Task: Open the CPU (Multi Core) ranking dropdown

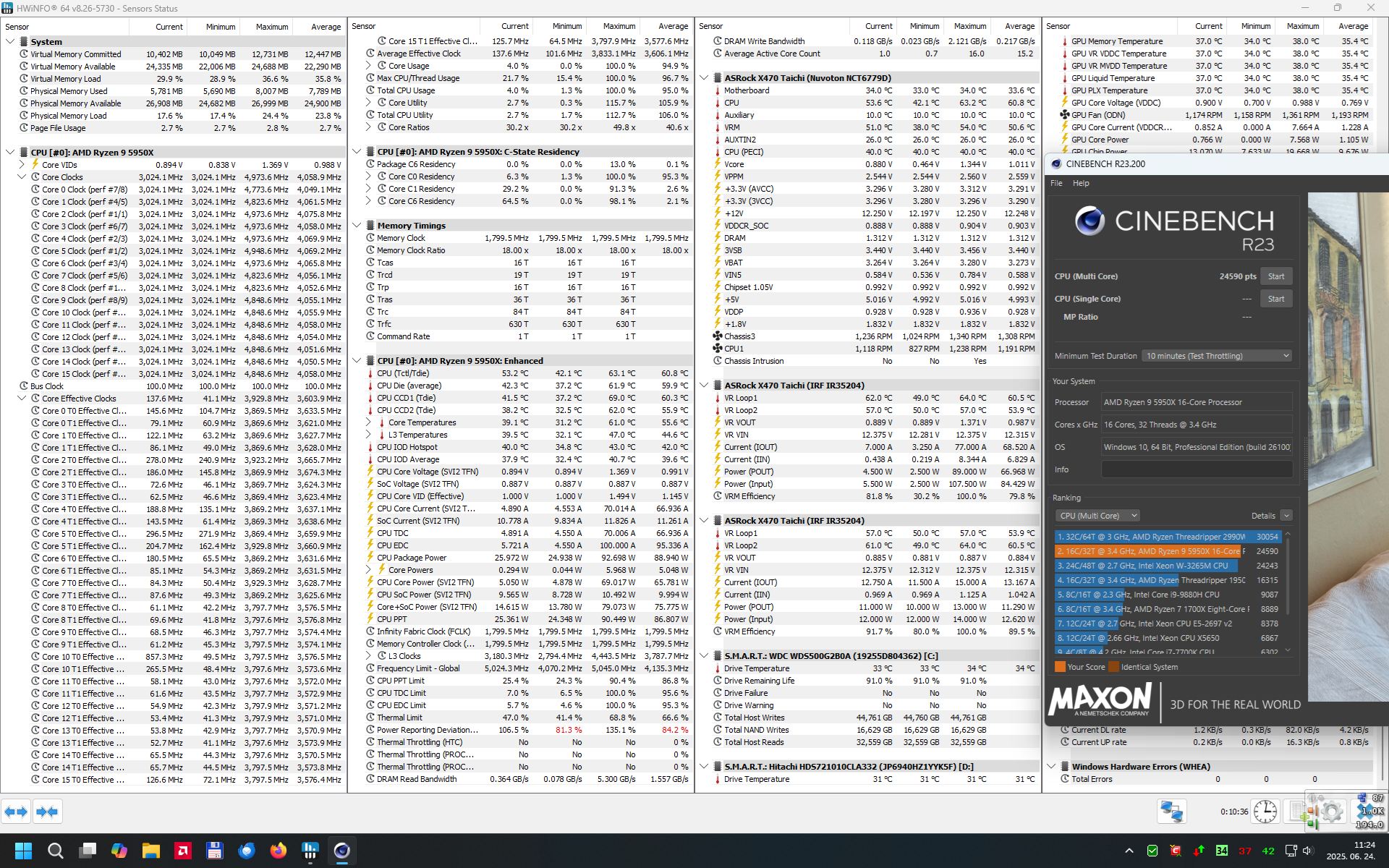Action: (x=1097, y=516)
